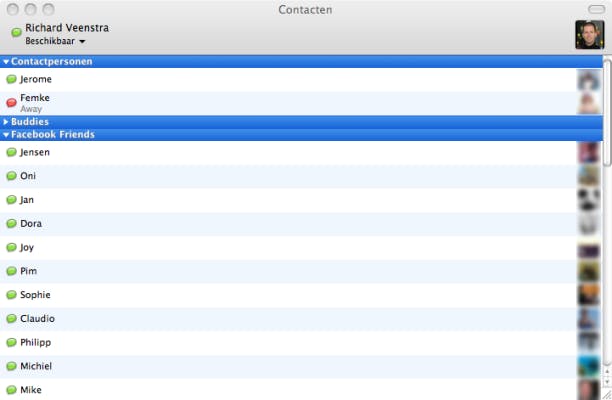The height and width of the screenshot is (400, 612).
Task: Open the Beschikbaar status dropdown
Action: click(55, 41)
